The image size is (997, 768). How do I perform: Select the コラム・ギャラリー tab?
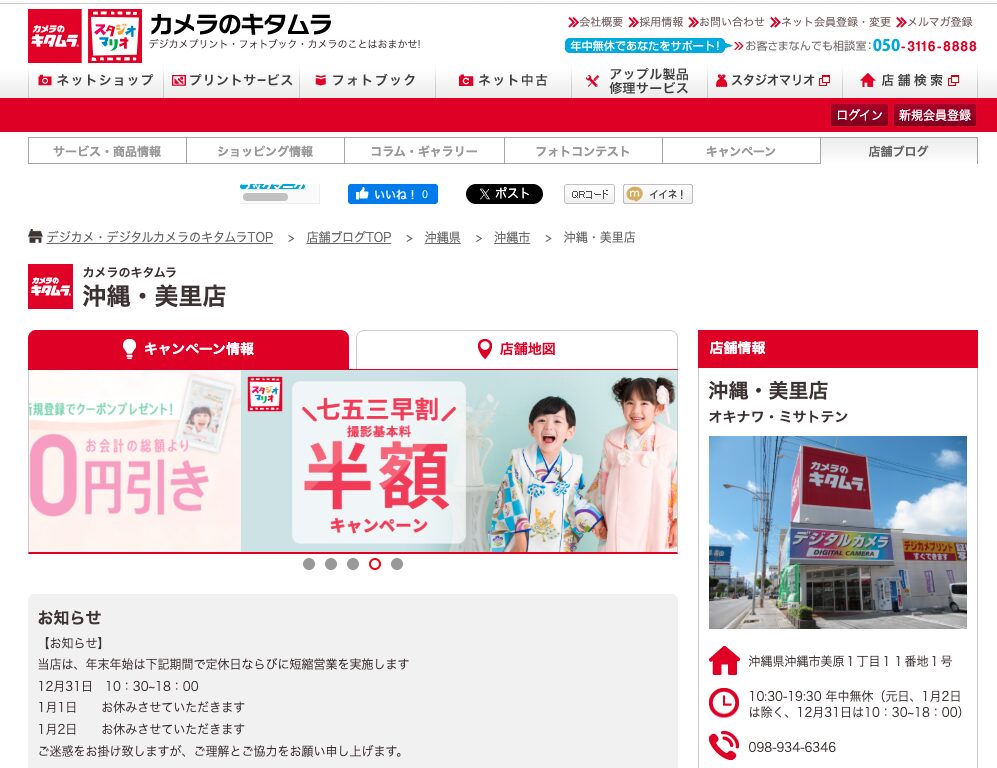click(x=424, y=151)
